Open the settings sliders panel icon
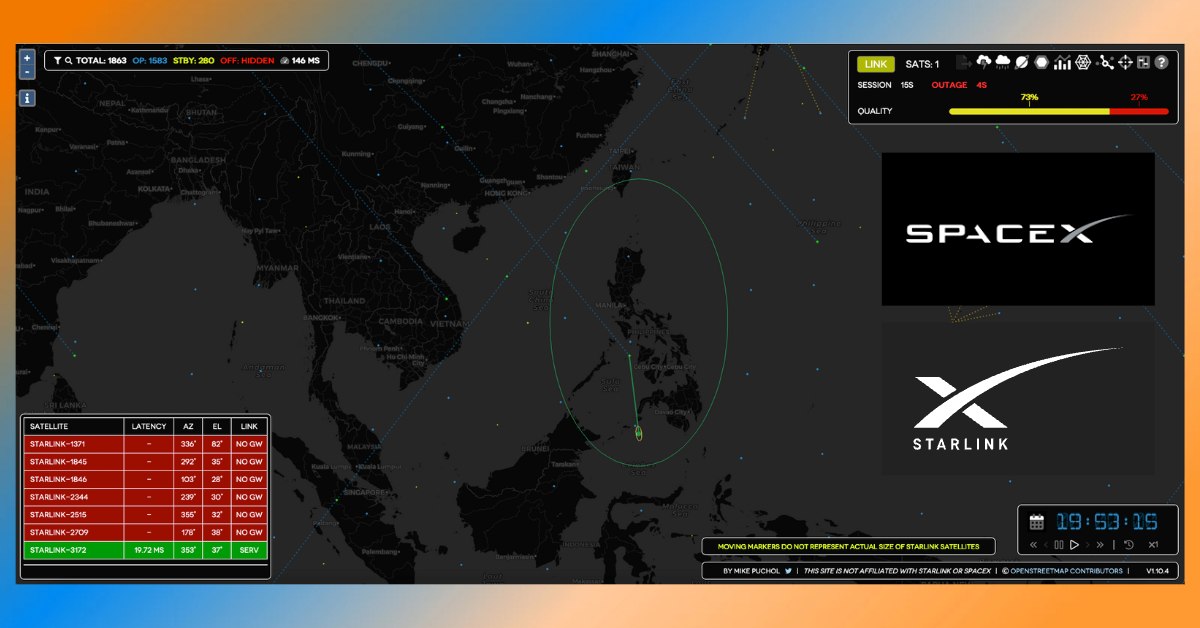Image resolution: width=1200 pixels, height=628 pixels. click(x=1143, y=63)
